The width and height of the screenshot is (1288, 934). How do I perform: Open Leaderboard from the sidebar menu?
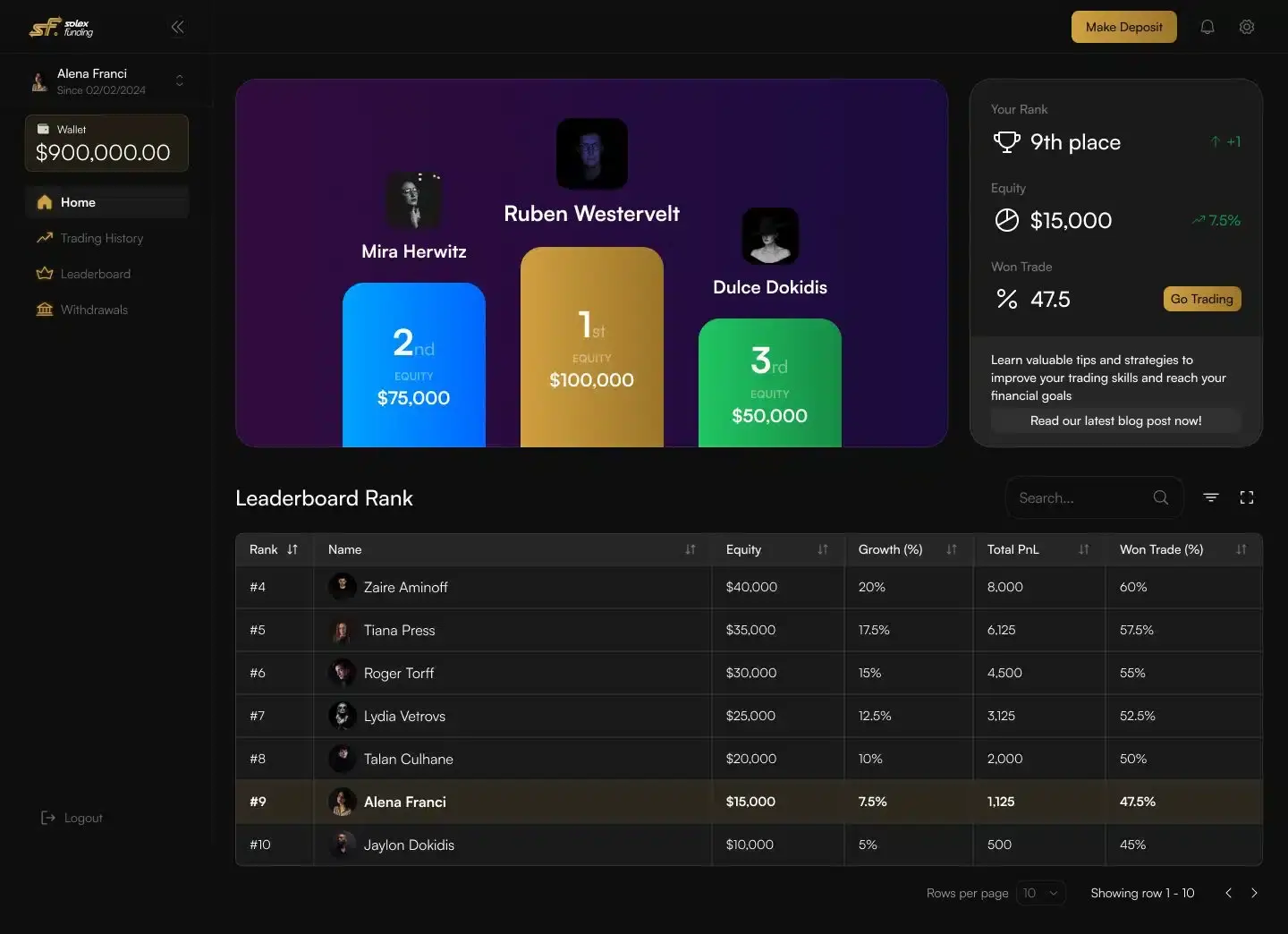point(94,274)
